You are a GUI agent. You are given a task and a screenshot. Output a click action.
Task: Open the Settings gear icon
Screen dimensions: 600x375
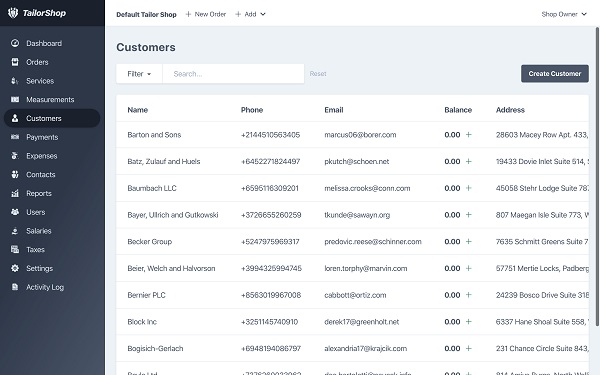click(x=15, y=268)
